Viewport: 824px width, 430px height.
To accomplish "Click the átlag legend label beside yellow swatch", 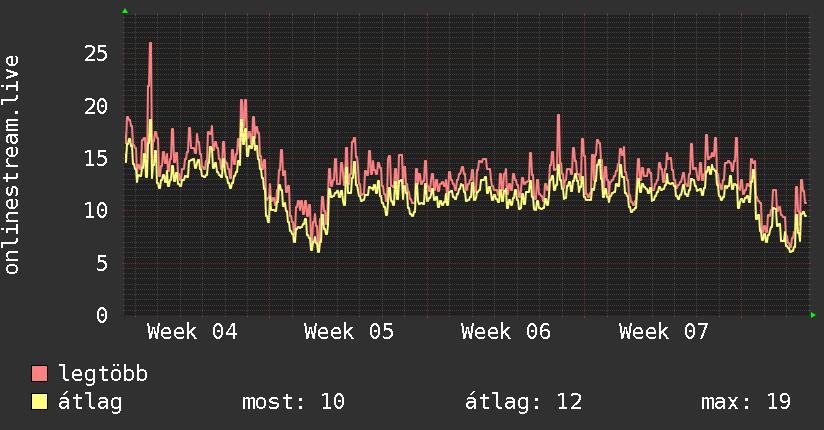I will [x=90, y=402].
